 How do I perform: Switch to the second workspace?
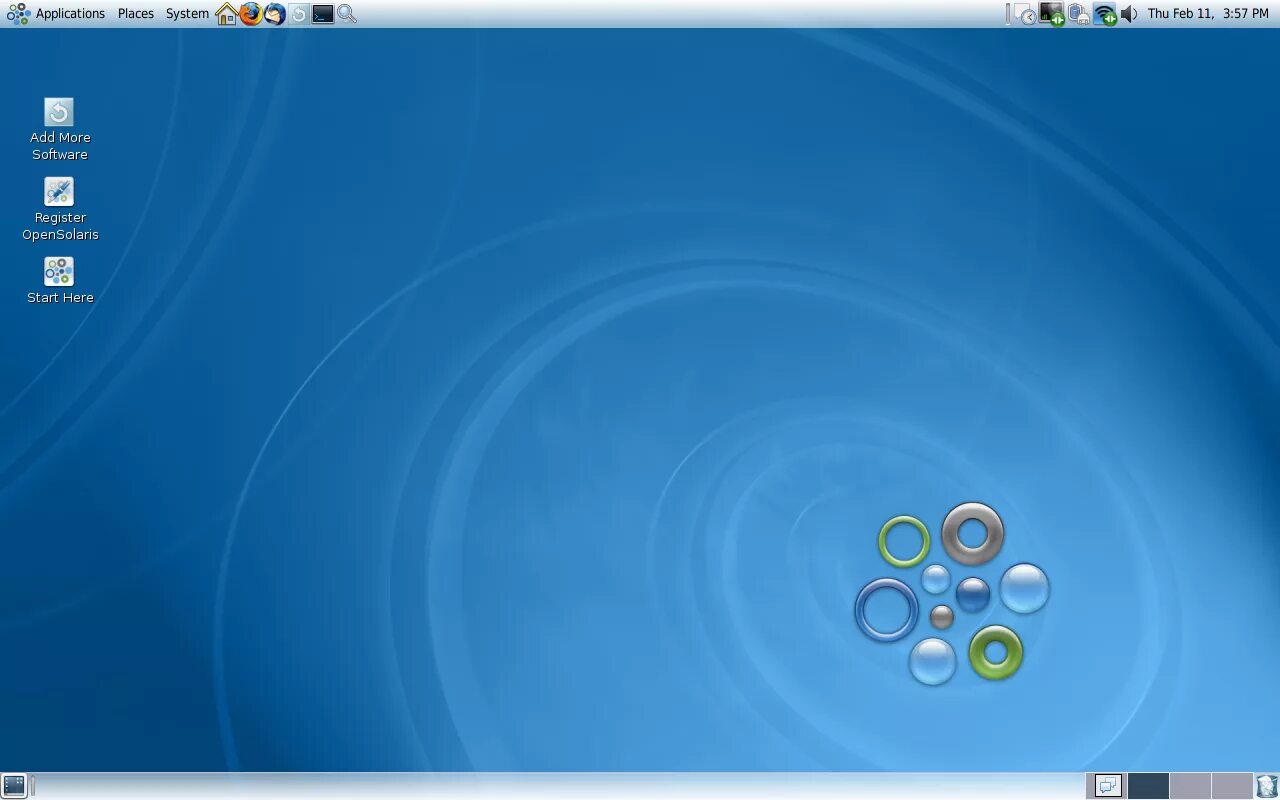tap(1148, 786)
